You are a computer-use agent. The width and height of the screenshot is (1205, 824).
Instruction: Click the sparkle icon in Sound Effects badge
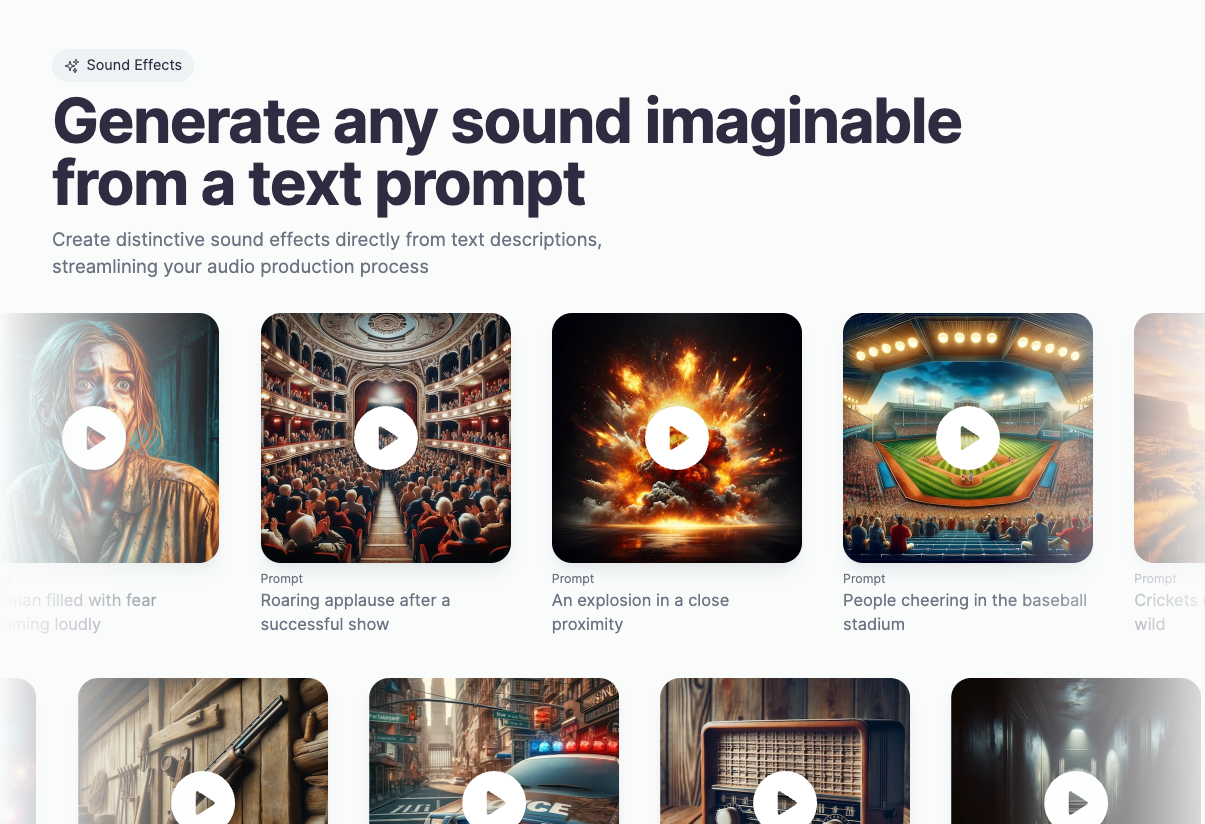(72, 66)
